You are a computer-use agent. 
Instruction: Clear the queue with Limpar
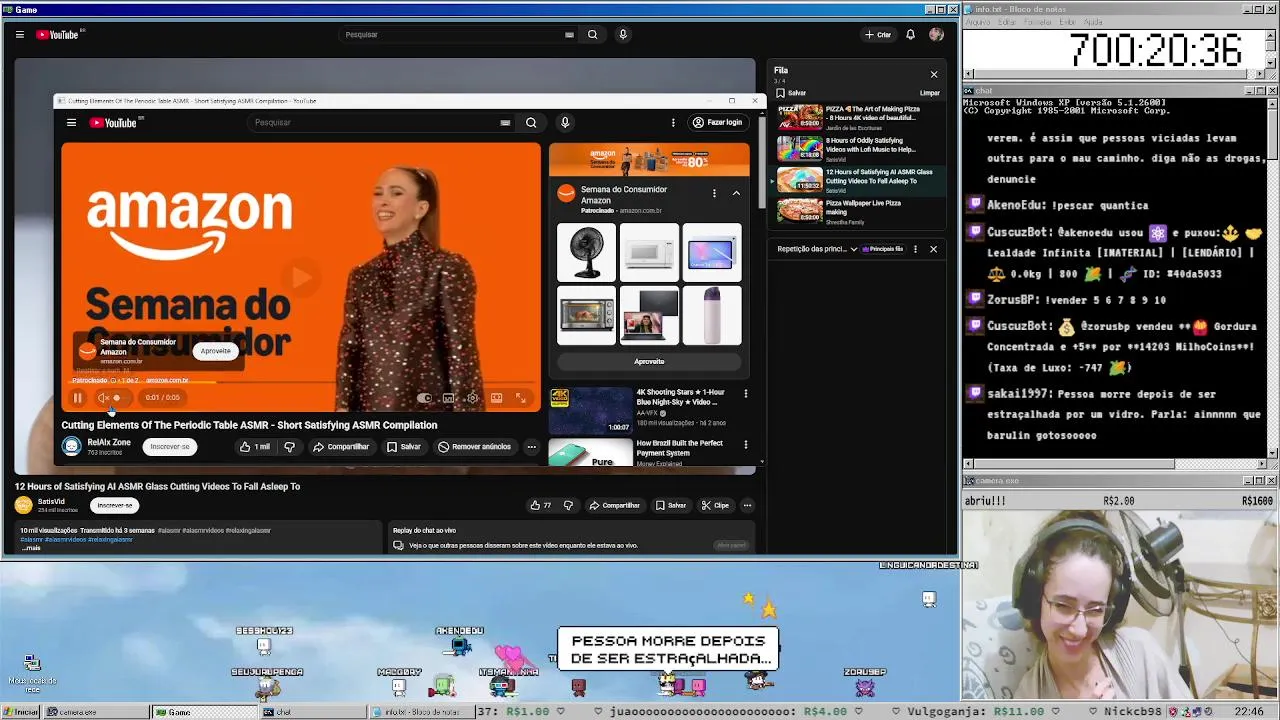[929, 93]
